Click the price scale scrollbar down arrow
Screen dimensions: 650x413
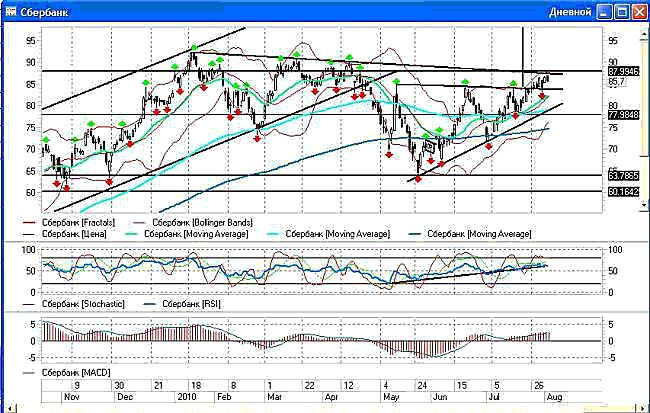click(644, 204)
